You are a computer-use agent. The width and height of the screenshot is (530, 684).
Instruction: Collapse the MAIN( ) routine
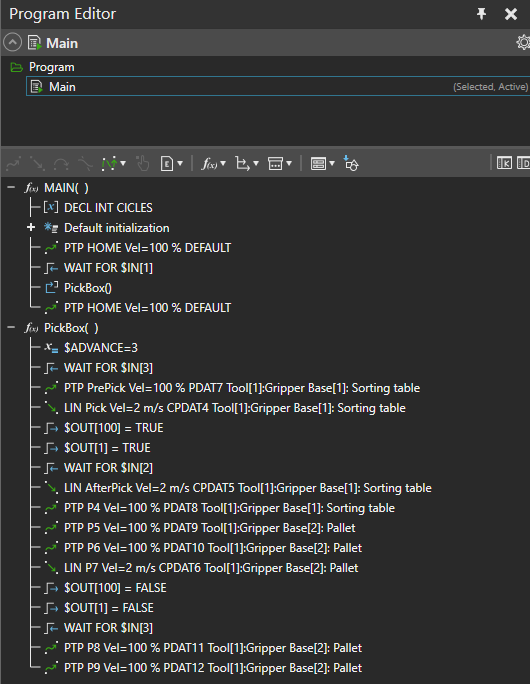click(11, 188)
